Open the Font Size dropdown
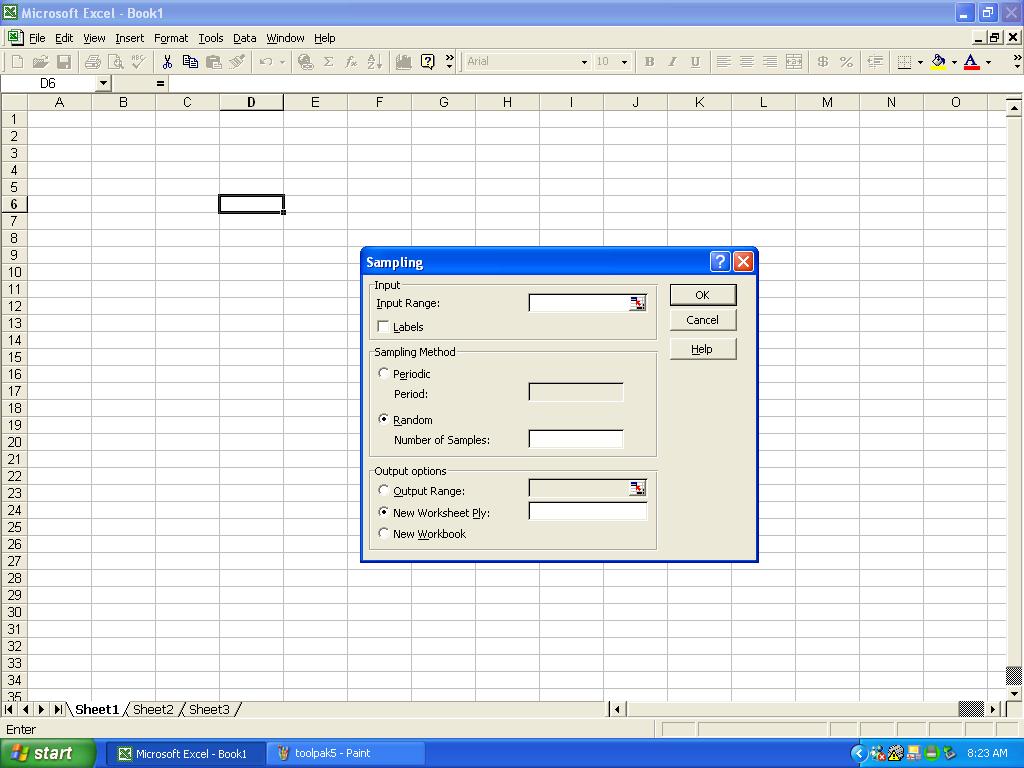Viewport: 1024px width, 768px height. click(624, 62)
